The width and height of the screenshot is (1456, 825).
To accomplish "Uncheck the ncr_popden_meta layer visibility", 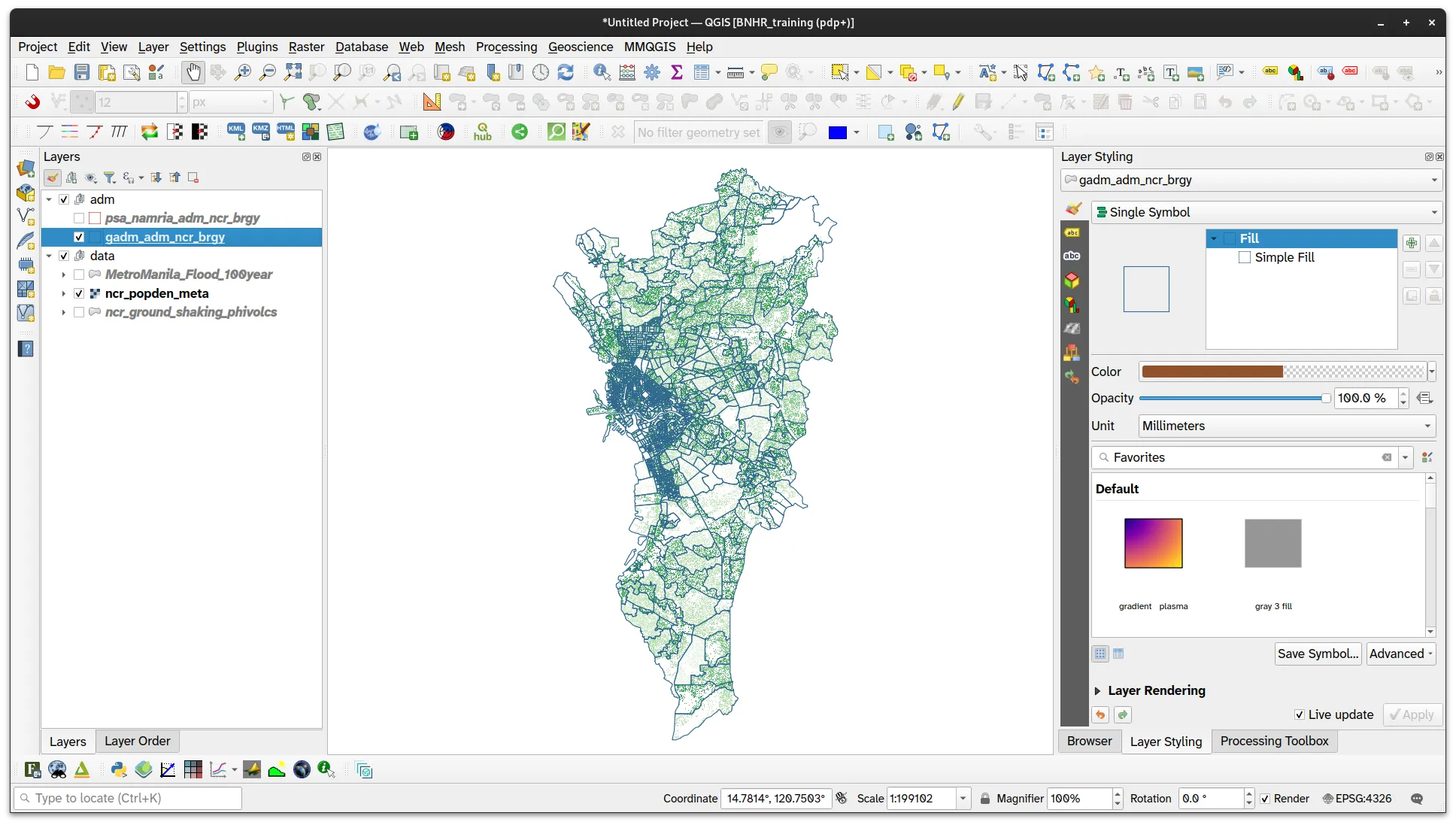I will click(79, 293).
